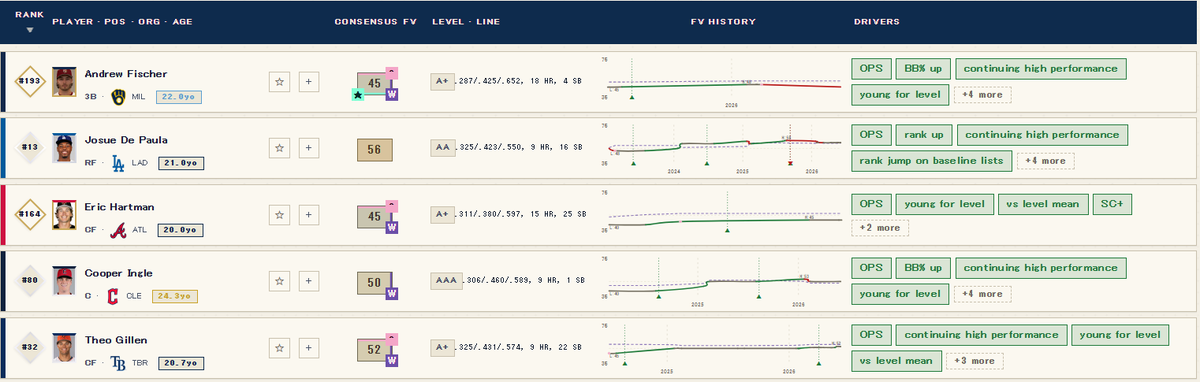Click the LEVEL · LINE column header
Viewport: 1200px width, 382px height.
pyautogui.click(x=466, y=21)
